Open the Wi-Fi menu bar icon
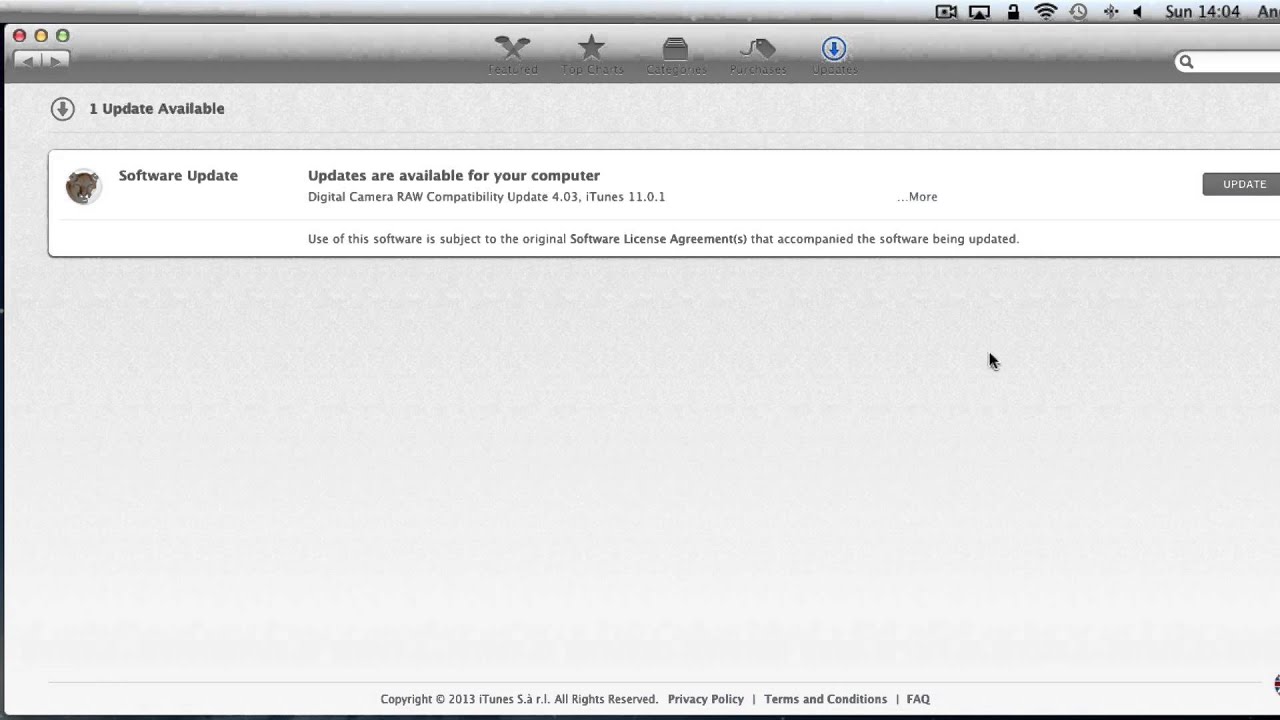 click(1046, 12)
